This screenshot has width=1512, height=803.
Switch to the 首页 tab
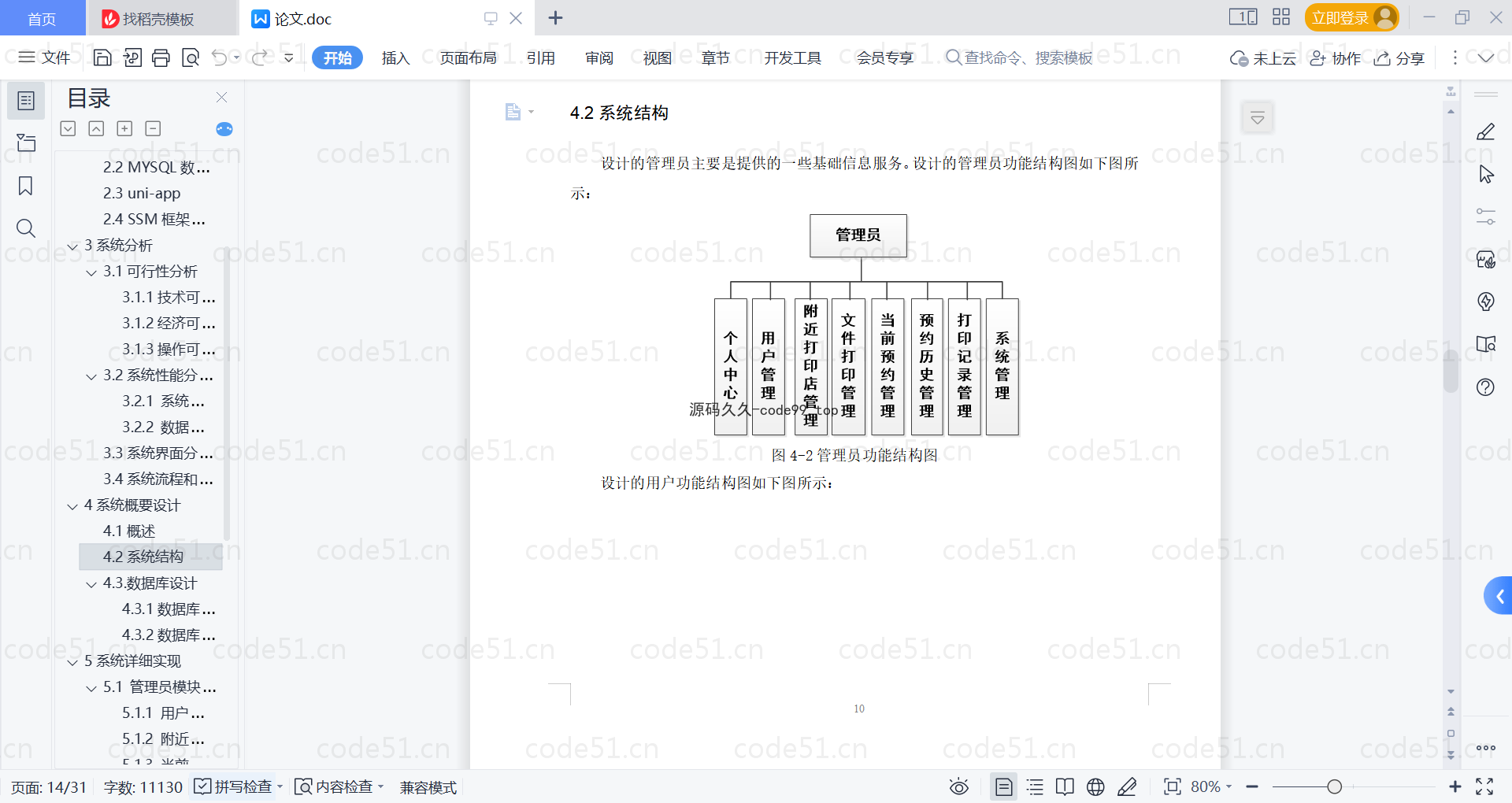coord(42,18)
